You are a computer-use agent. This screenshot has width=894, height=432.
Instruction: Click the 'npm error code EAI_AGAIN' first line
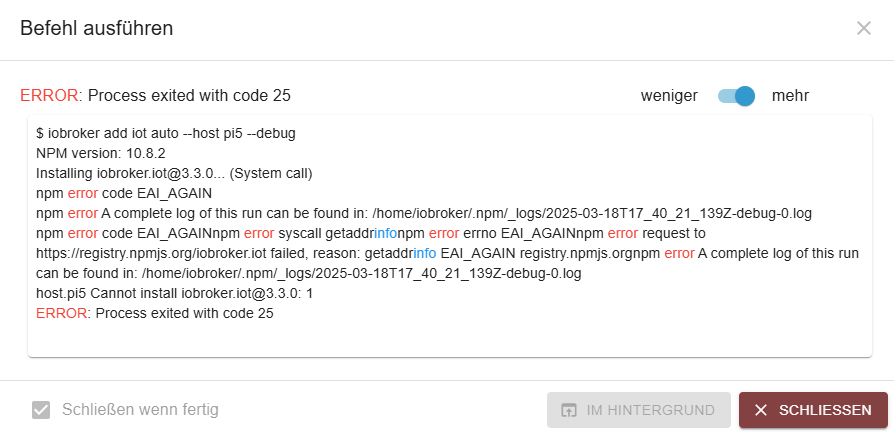pos(124,194)
